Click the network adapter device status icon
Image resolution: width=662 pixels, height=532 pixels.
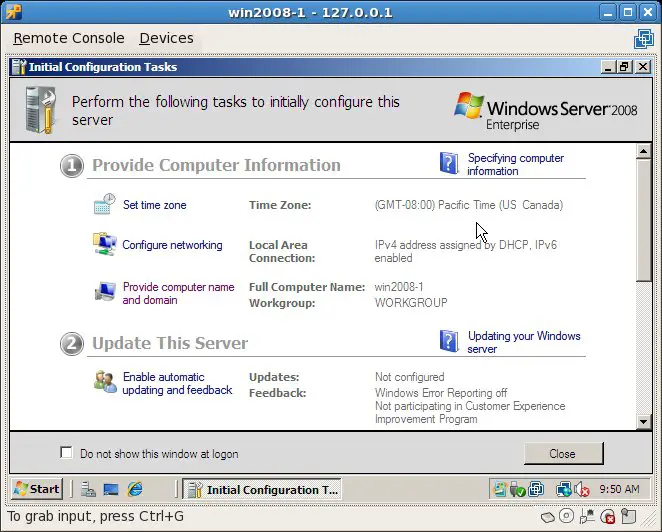pyautogui.click(x=586, y=516)
